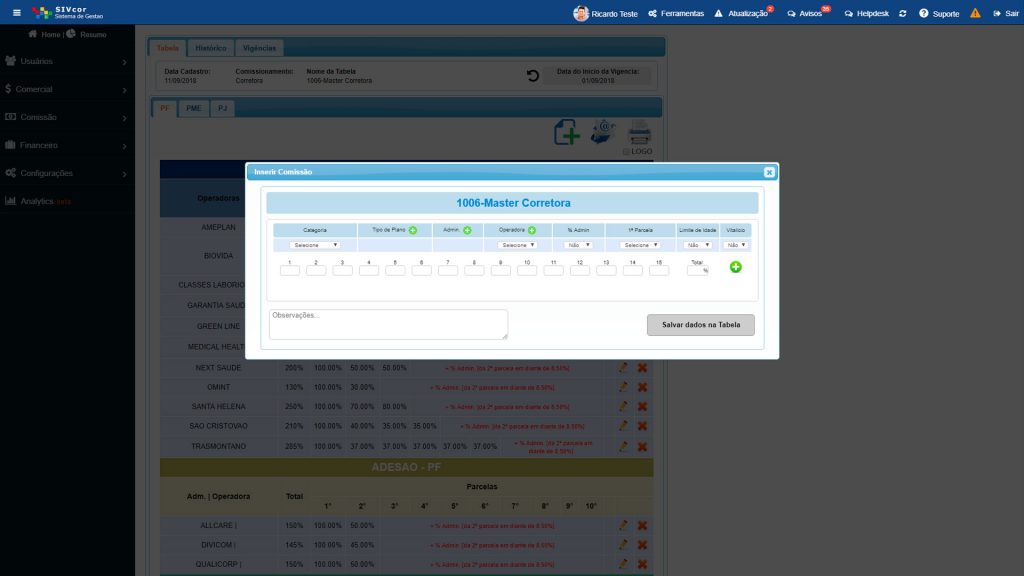Delete the SAO CRISTOVAO row

pyautogui.click(x=643, y=426)
